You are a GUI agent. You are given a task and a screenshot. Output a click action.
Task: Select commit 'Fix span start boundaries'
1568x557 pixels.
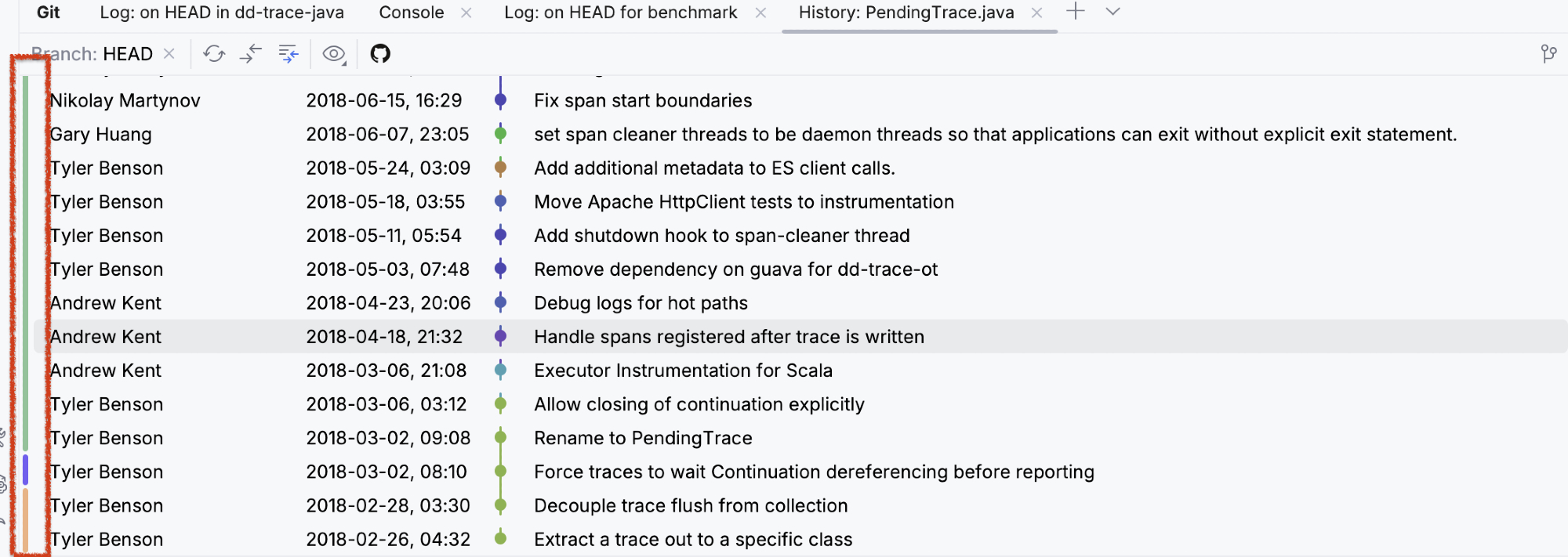642,100
